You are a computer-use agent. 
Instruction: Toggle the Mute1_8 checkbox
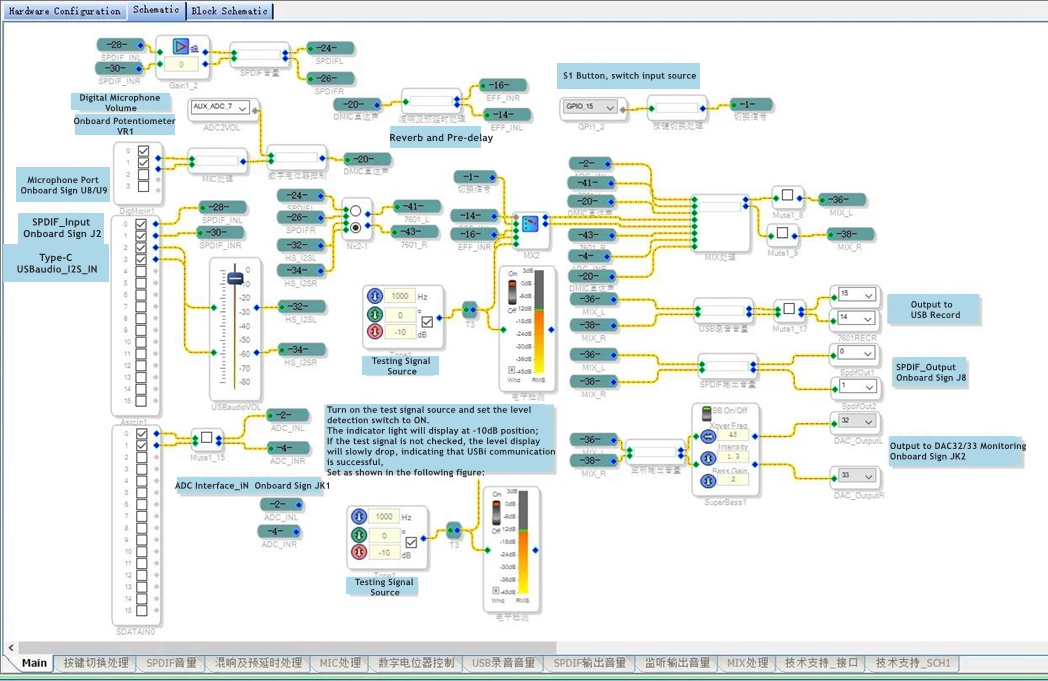(788, 196)
